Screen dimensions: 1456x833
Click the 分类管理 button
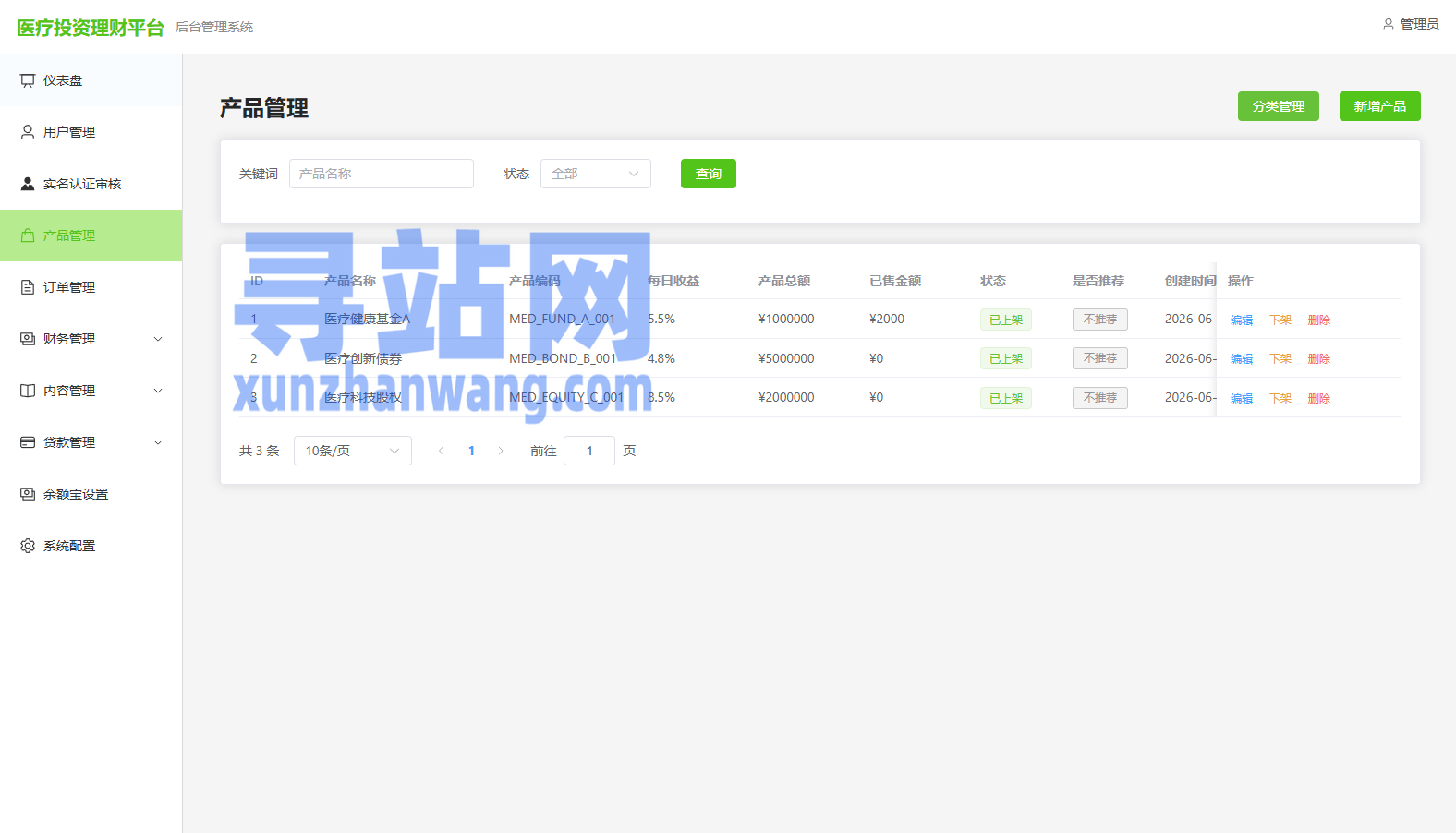tap(1279, 106)
